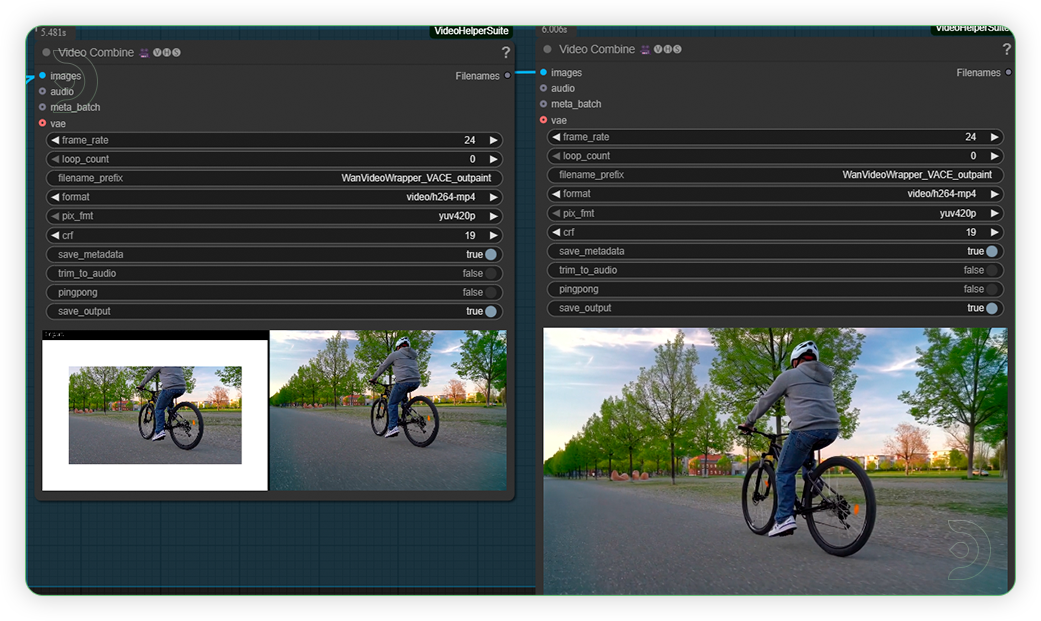Enable trim_to_audio toggle on left node
The width and height of the screenshot is (1041, 621).
490,274
